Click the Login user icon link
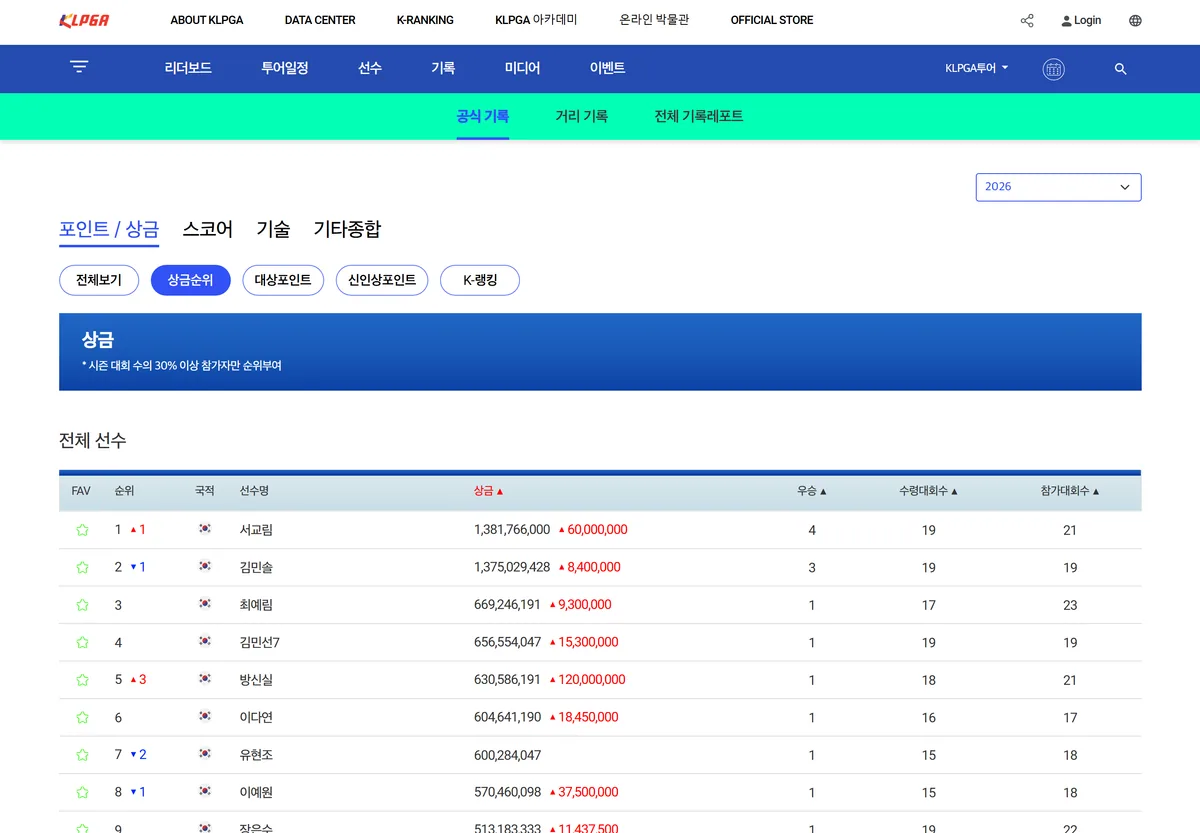 (x=1081, y=20)
